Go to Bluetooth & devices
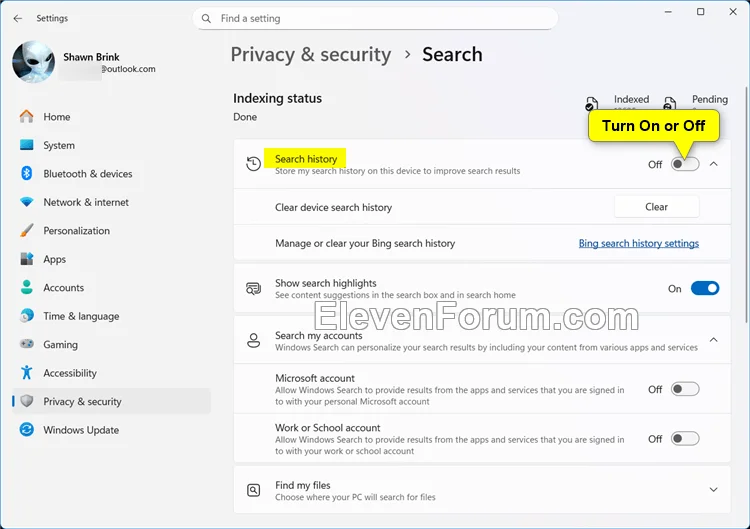This screenshot has width=750, height=529. (111, 174)
